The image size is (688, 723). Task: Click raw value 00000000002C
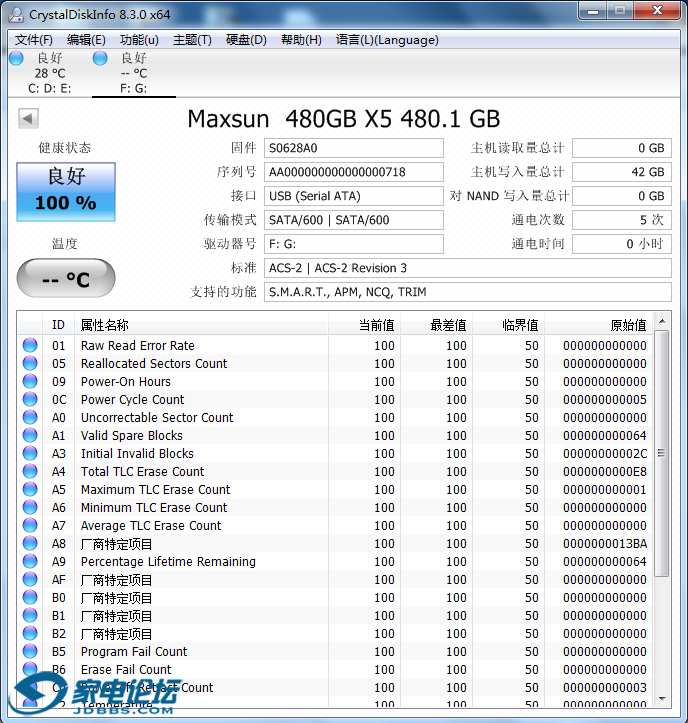coord(605,454)
